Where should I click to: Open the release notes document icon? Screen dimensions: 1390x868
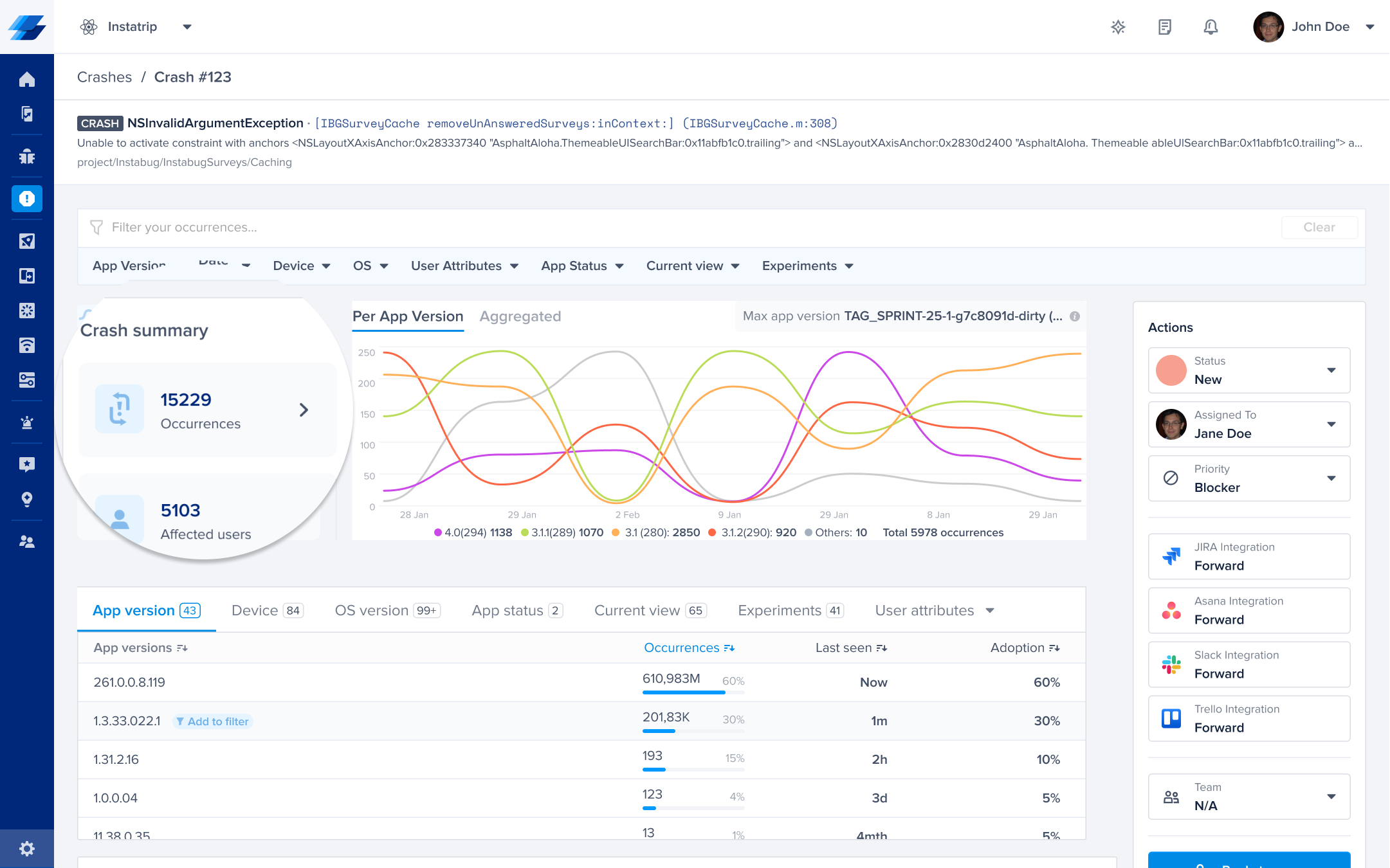coord(1165,27)
